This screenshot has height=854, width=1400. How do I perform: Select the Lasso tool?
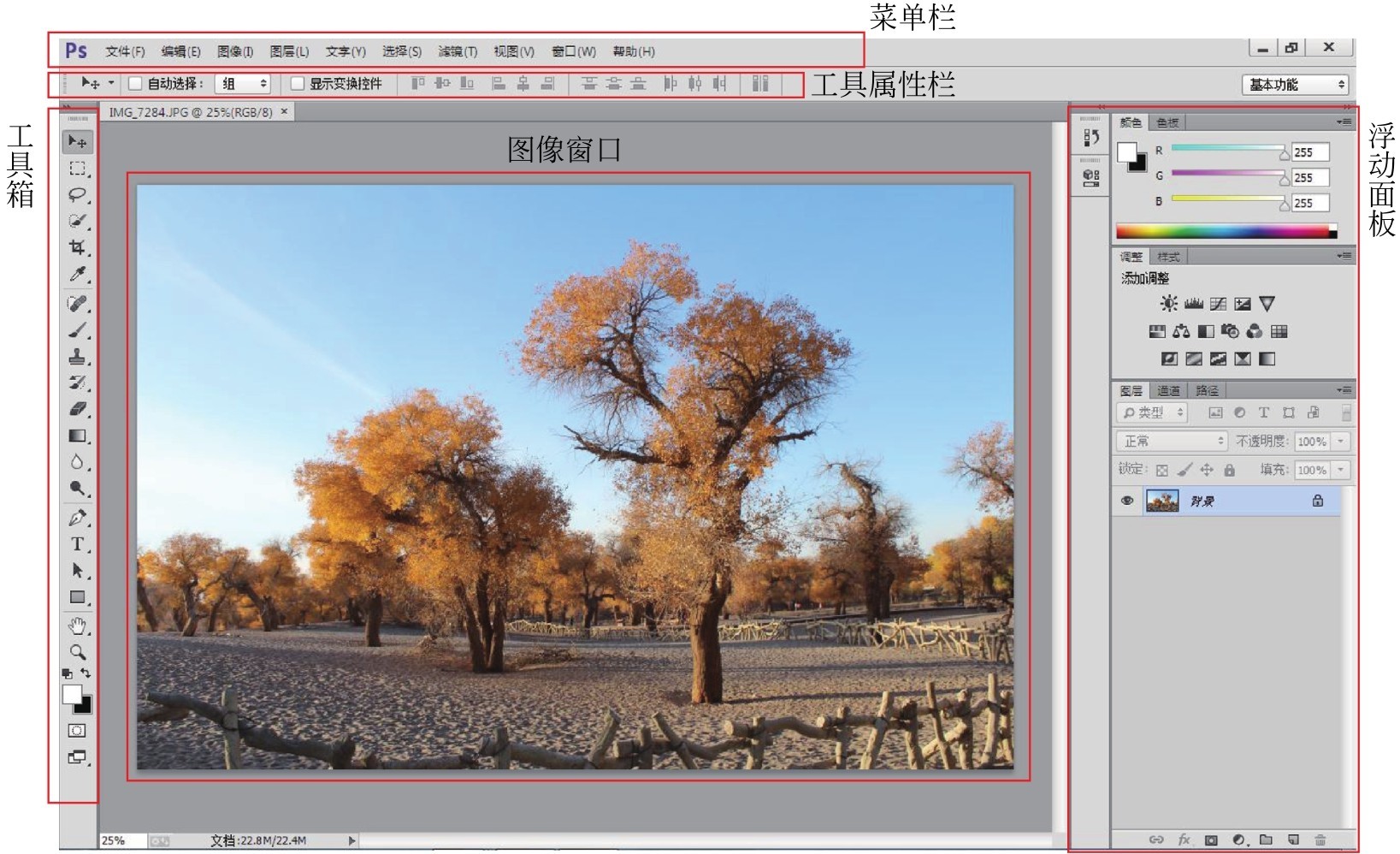pyautogui.click(x=78, y=195)
